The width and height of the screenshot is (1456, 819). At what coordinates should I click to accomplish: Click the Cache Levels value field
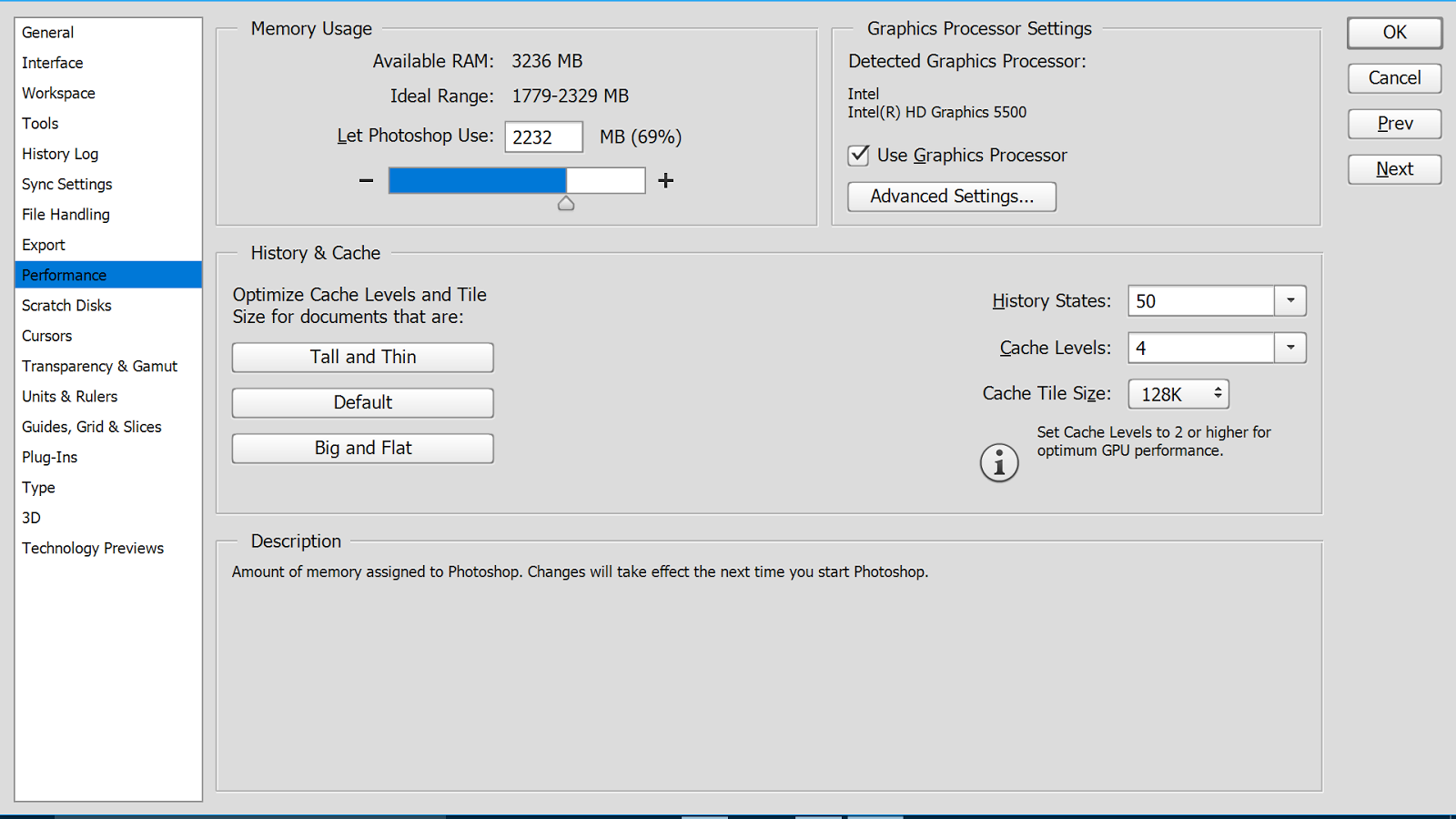pyautogui.click(x=1201, y=348)
